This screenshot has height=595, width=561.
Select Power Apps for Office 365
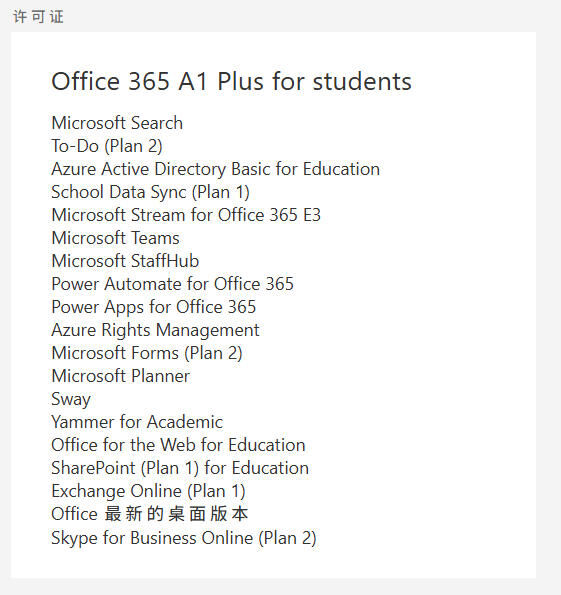(x=154, y=307)
